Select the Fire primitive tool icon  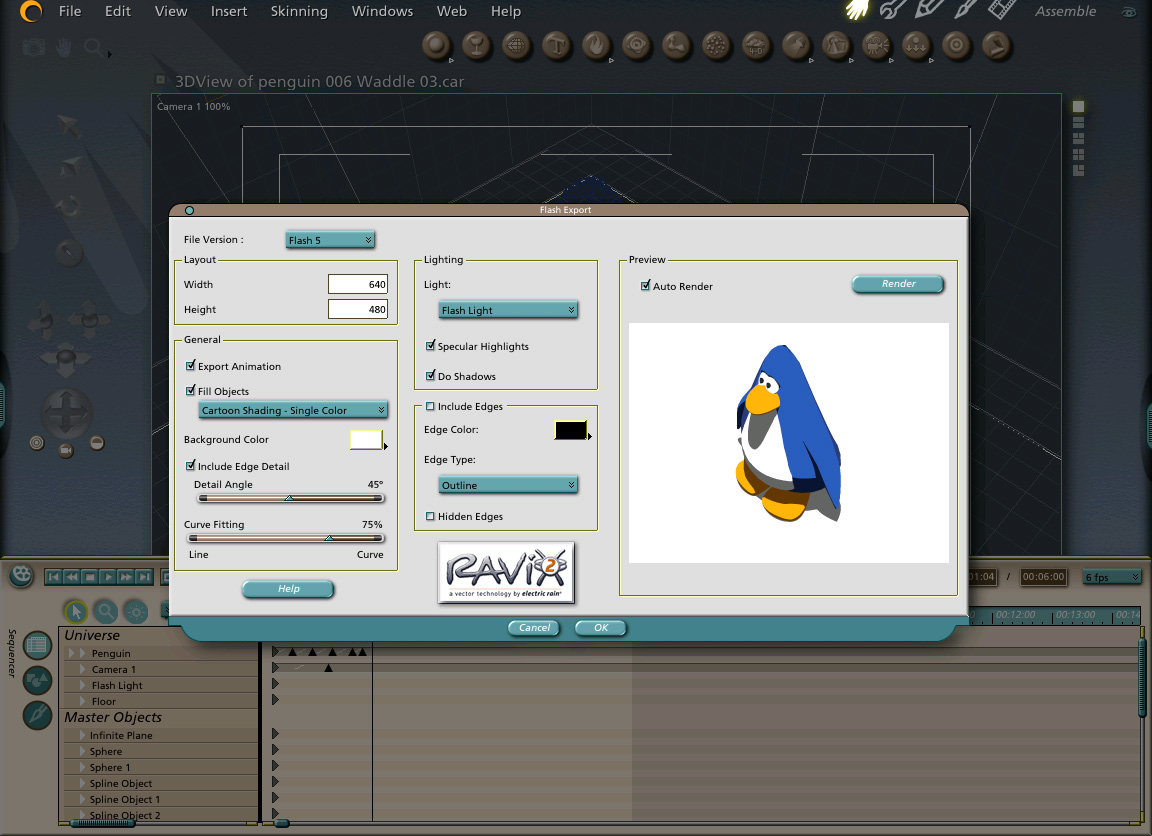(x=596, y=45)
